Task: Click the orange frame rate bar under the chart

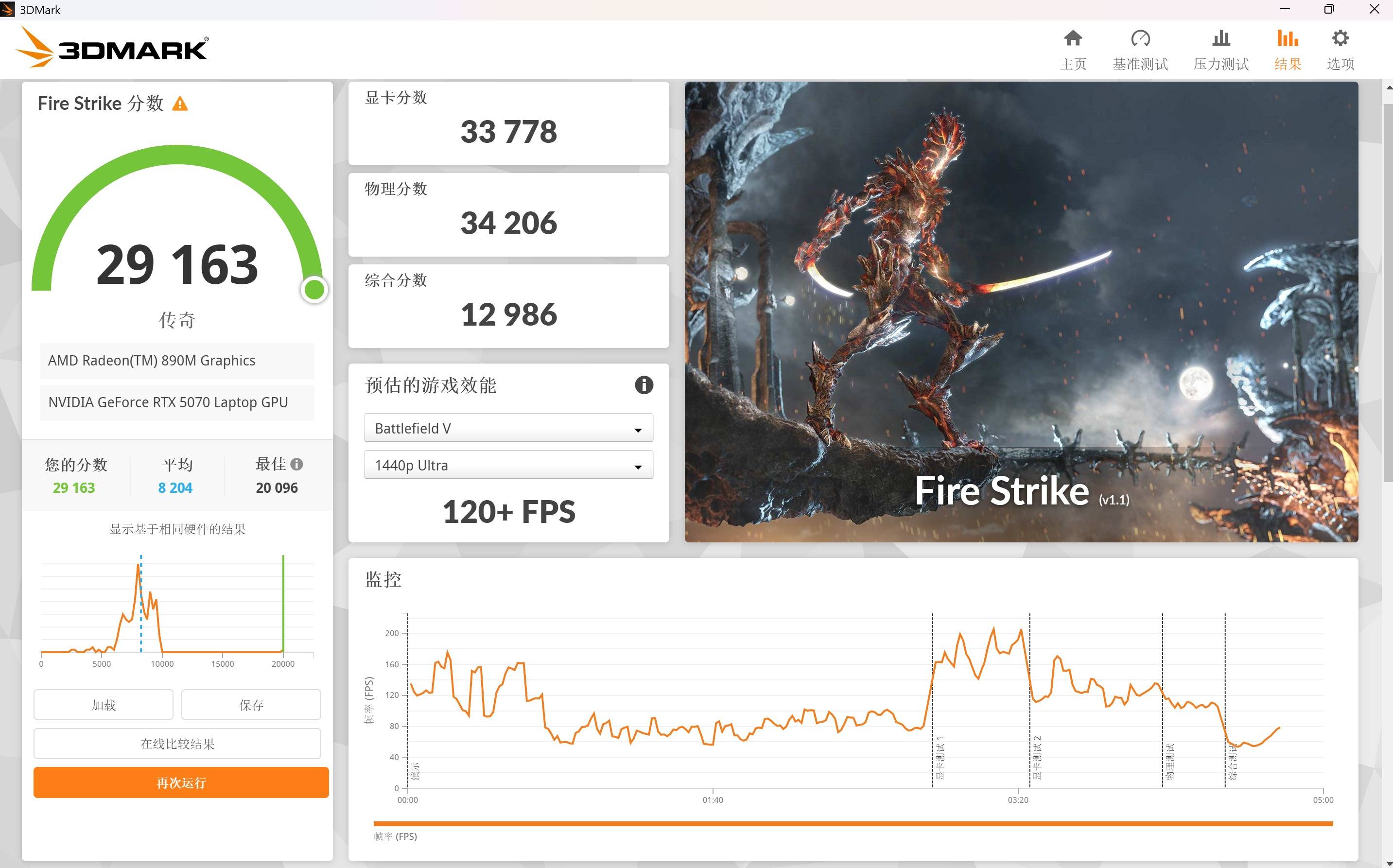Action: pos(853,823)
